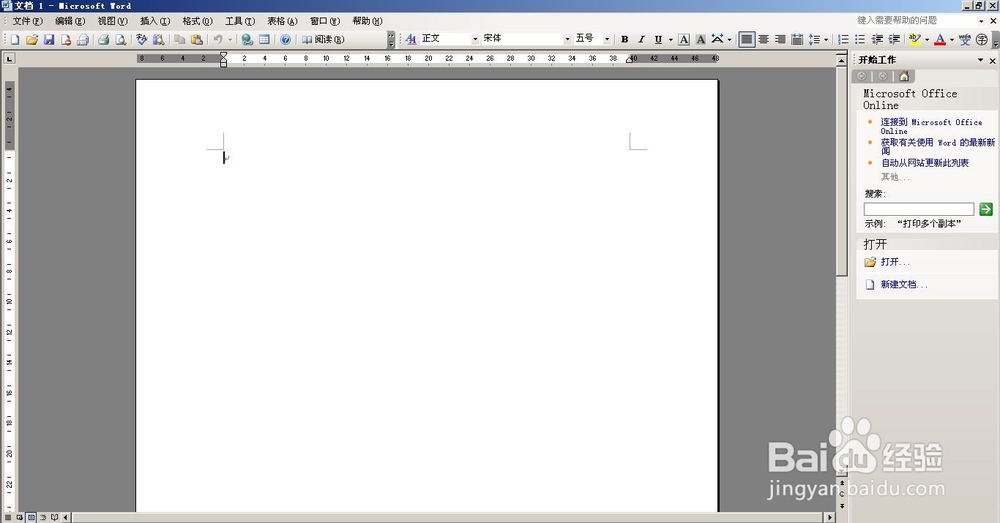Open the font color dropdown arrow
The width and height of the screenshot is (1000, 523).
[x=952, y=40]
